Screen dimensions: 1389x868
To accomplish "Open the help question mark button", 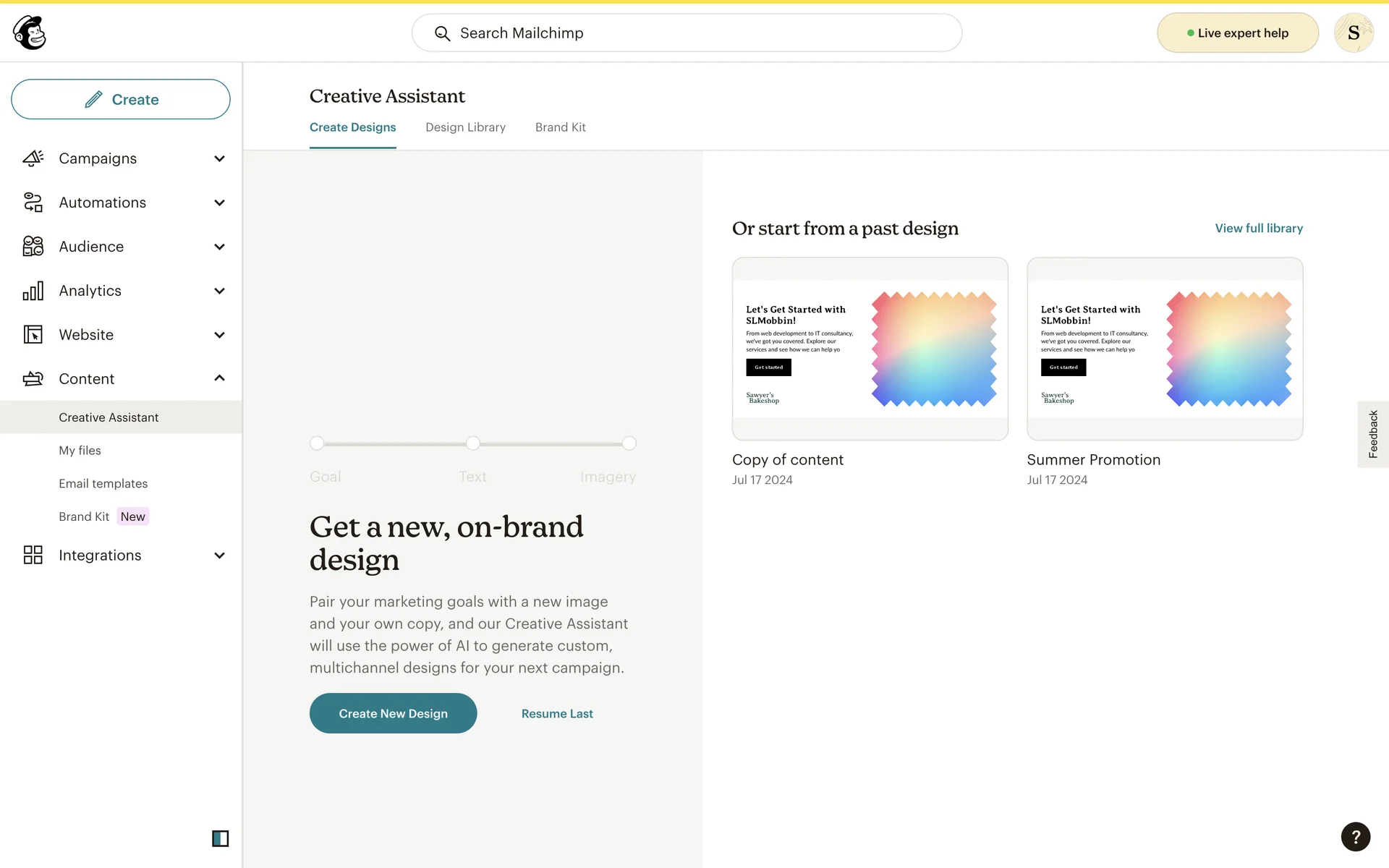I will coord(1355,837).
